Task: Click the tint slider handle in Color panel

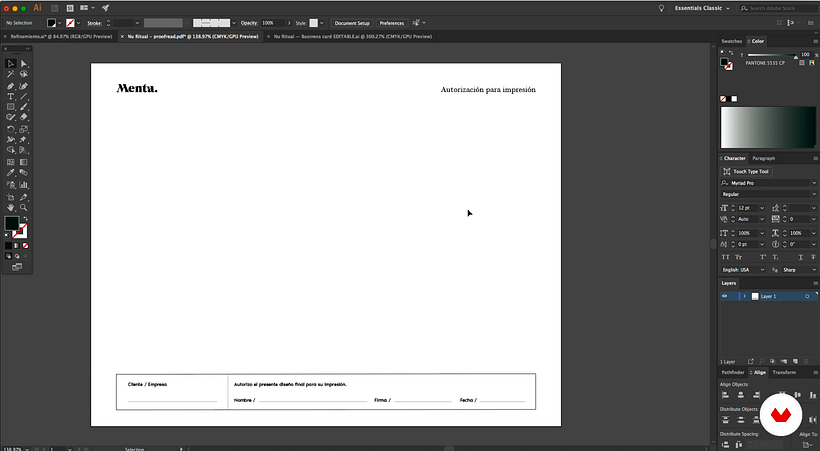Action: pos(796,57)
